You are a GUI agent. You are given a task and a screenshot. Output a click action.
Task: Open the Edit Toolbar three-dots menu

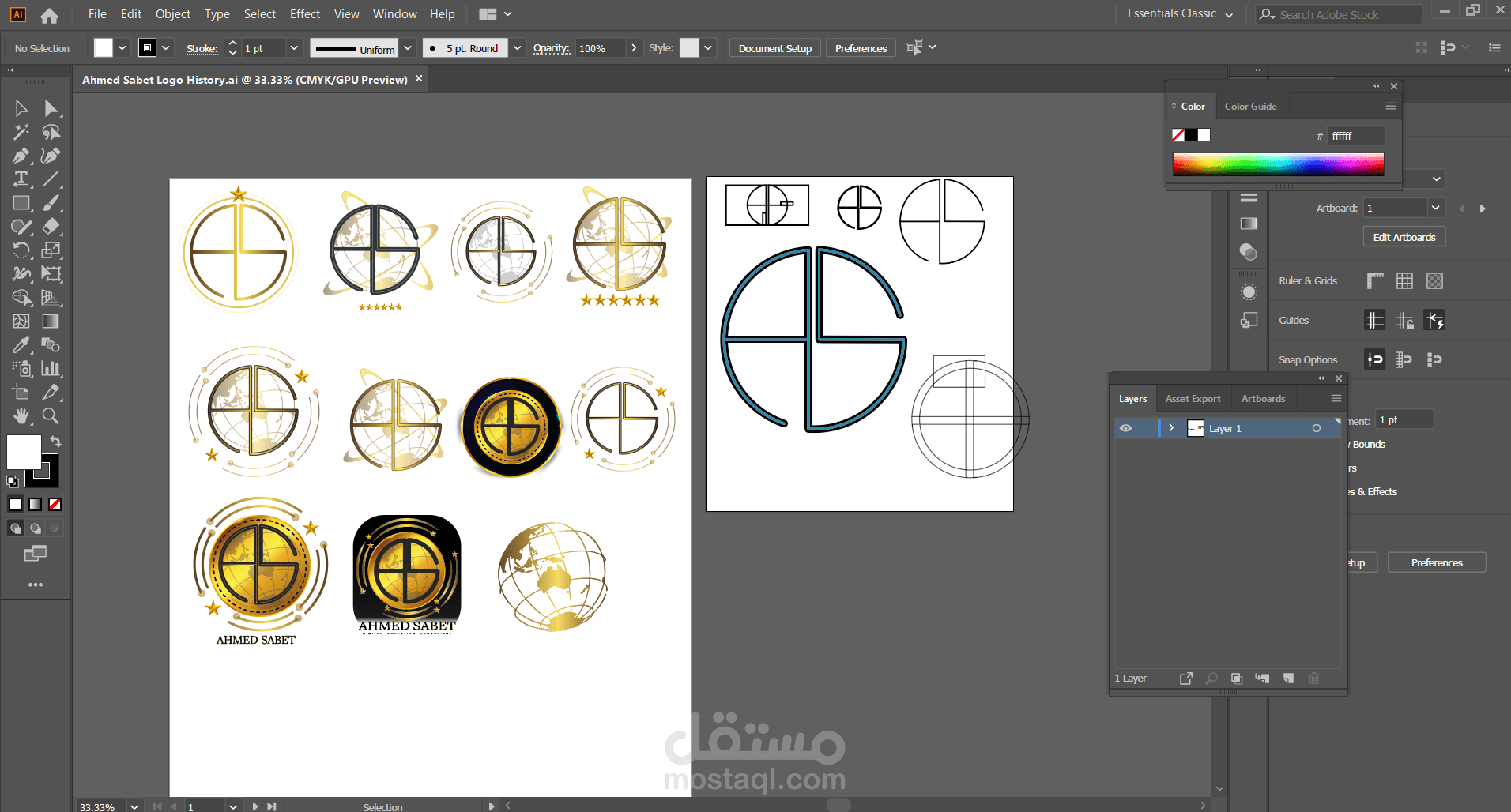[x=36, y=585]
